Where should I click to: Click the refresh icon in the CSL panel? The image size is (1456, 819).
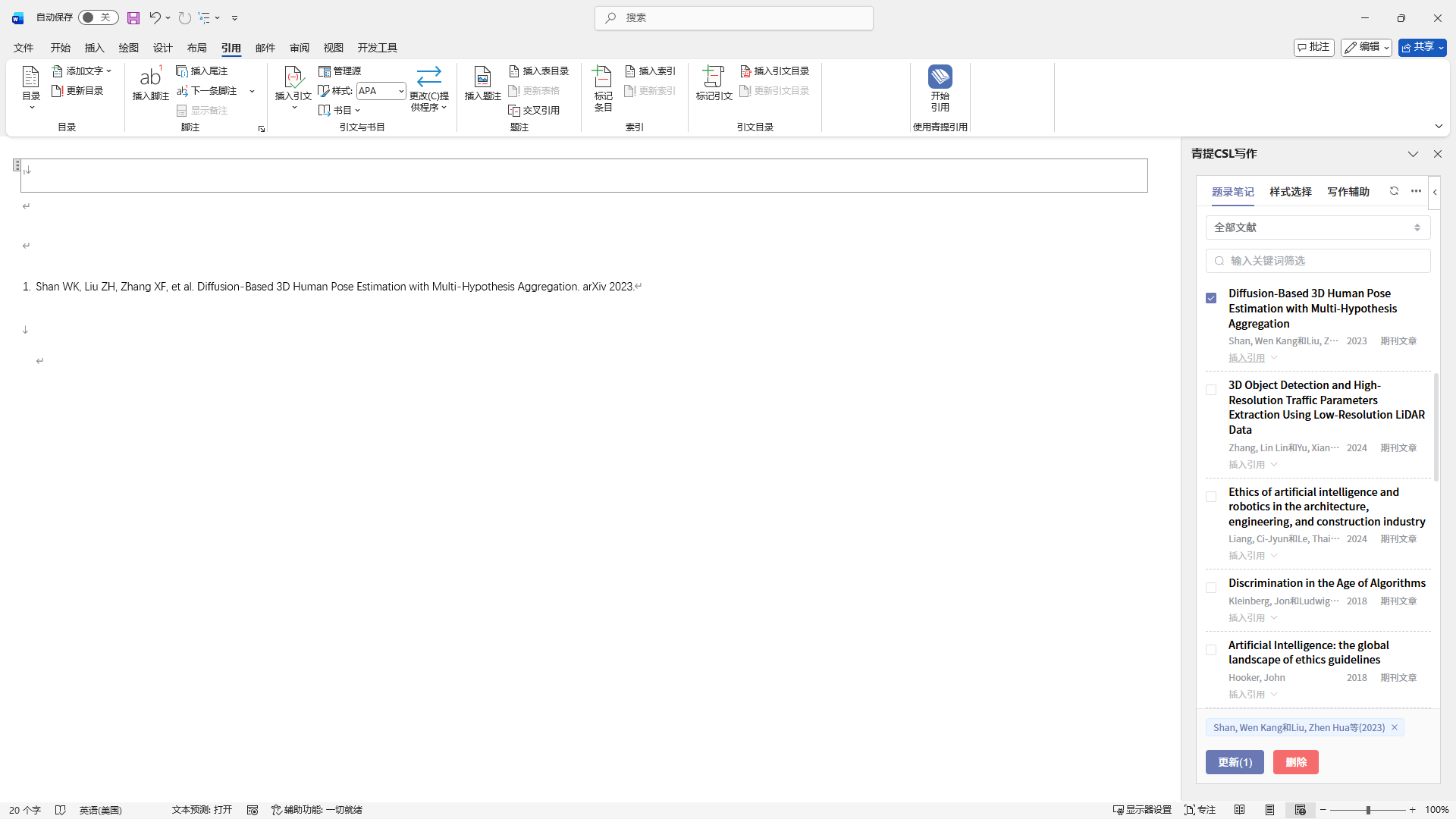(x=1394, y=191)
